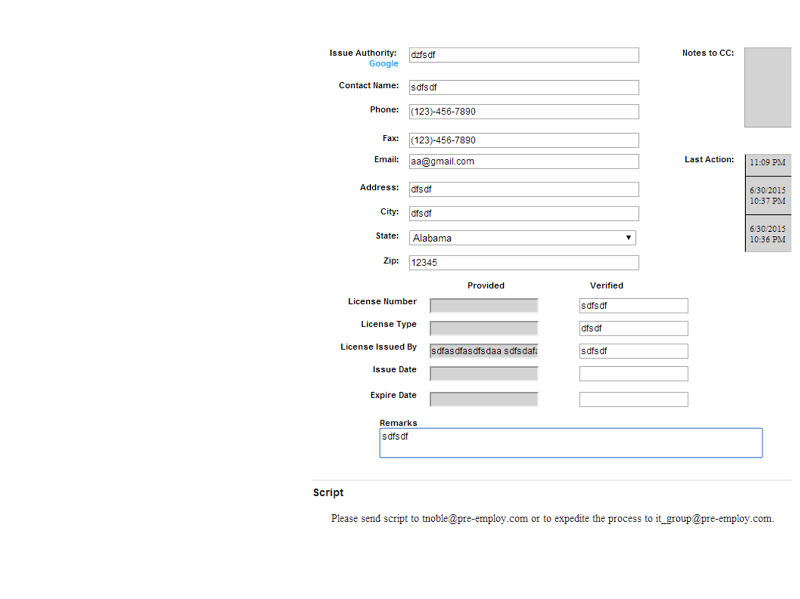Click the Script section heading
This screenshot has width=800, height=599.
click(x=328, y=493)
